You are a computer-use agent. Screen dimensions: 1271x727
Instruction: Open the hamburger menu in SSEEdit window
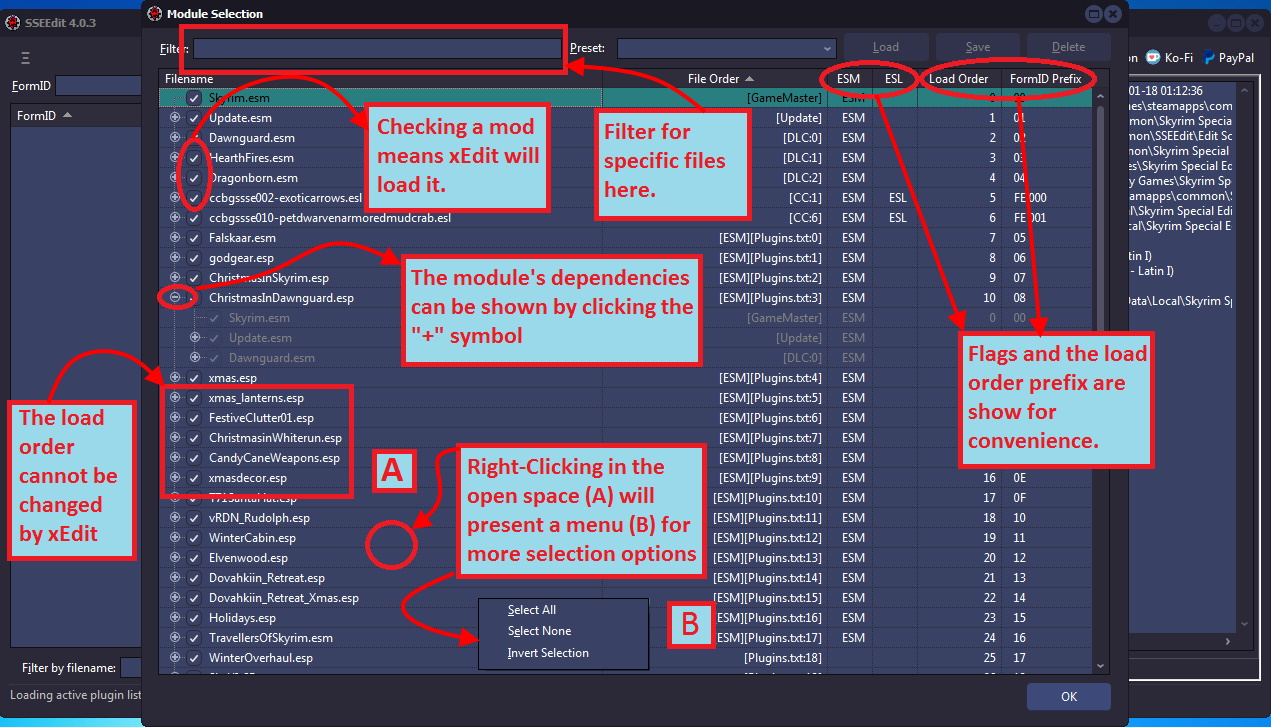click(x=24, y=58)
